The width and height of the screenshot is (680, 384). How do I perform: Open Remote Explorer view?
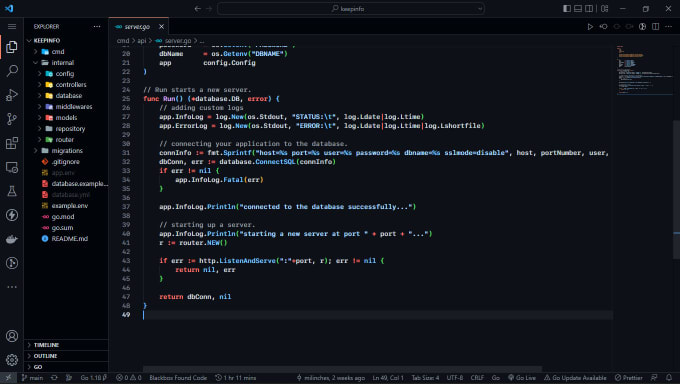[12, 167]
